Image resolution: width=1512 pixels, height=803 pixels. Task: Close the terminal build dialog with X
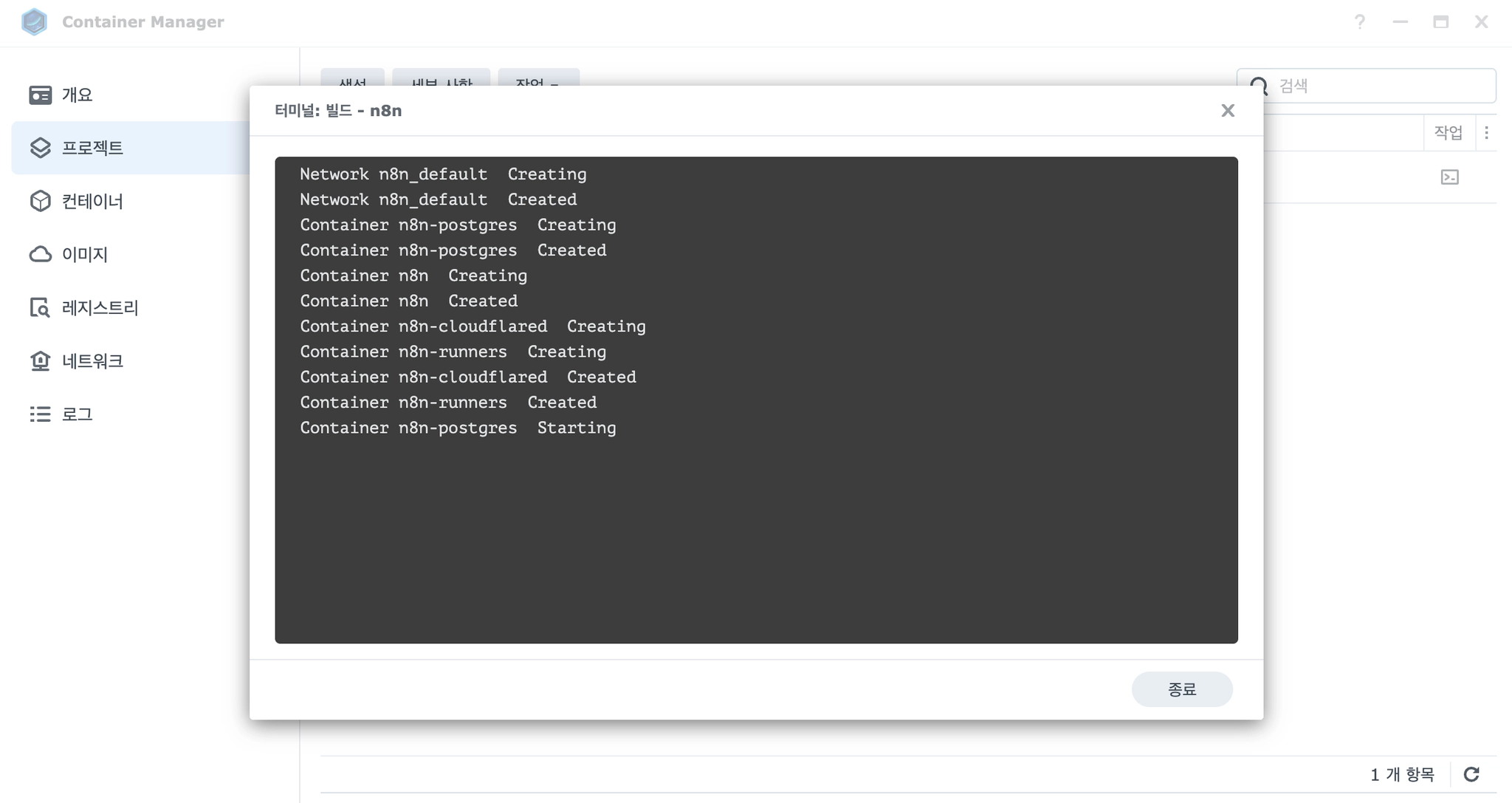pos(1228,111)
